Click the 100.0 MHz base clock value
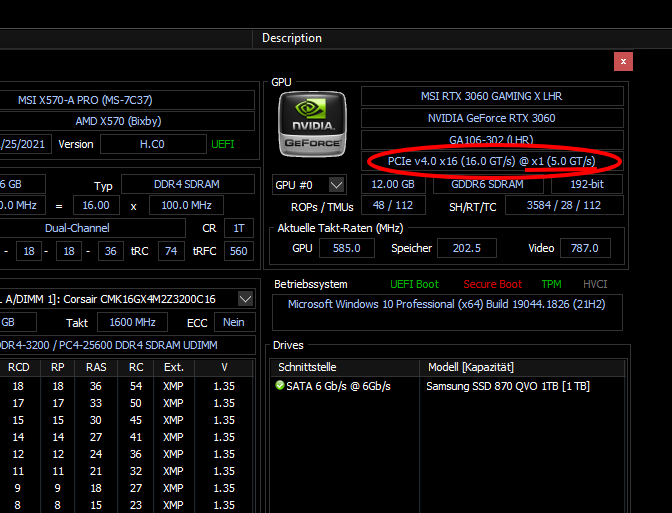 [x=186, y=205]
